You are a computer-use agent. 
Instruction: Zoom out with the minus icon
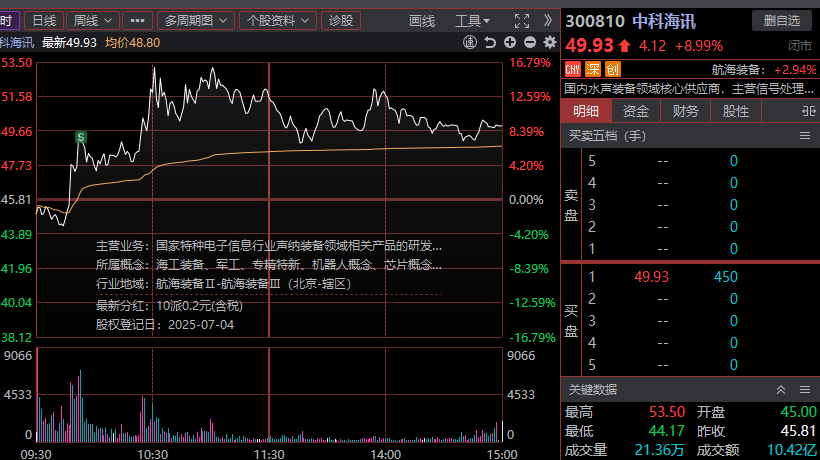(530, 42)
